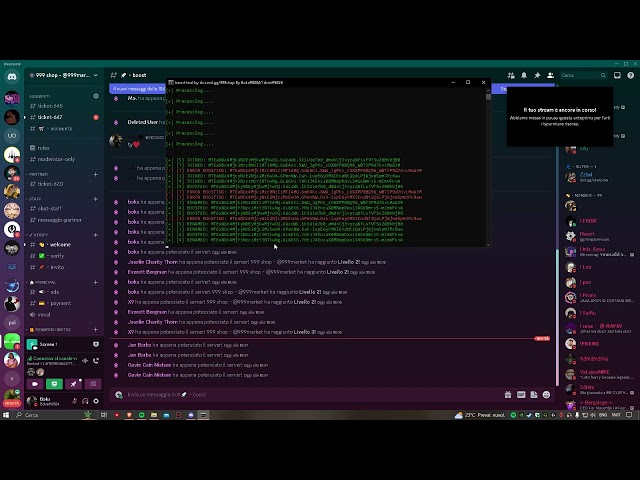Click the chat messages scrollbar

557,316
